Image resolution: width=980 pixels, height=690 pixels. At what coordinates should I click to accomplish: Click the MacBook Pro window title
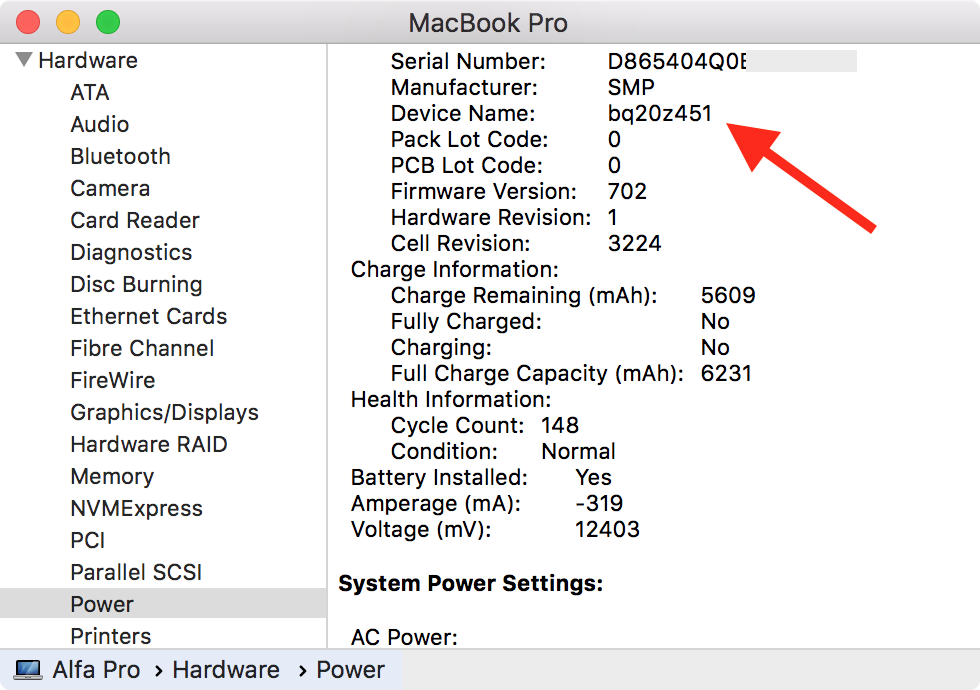[488, 23]
